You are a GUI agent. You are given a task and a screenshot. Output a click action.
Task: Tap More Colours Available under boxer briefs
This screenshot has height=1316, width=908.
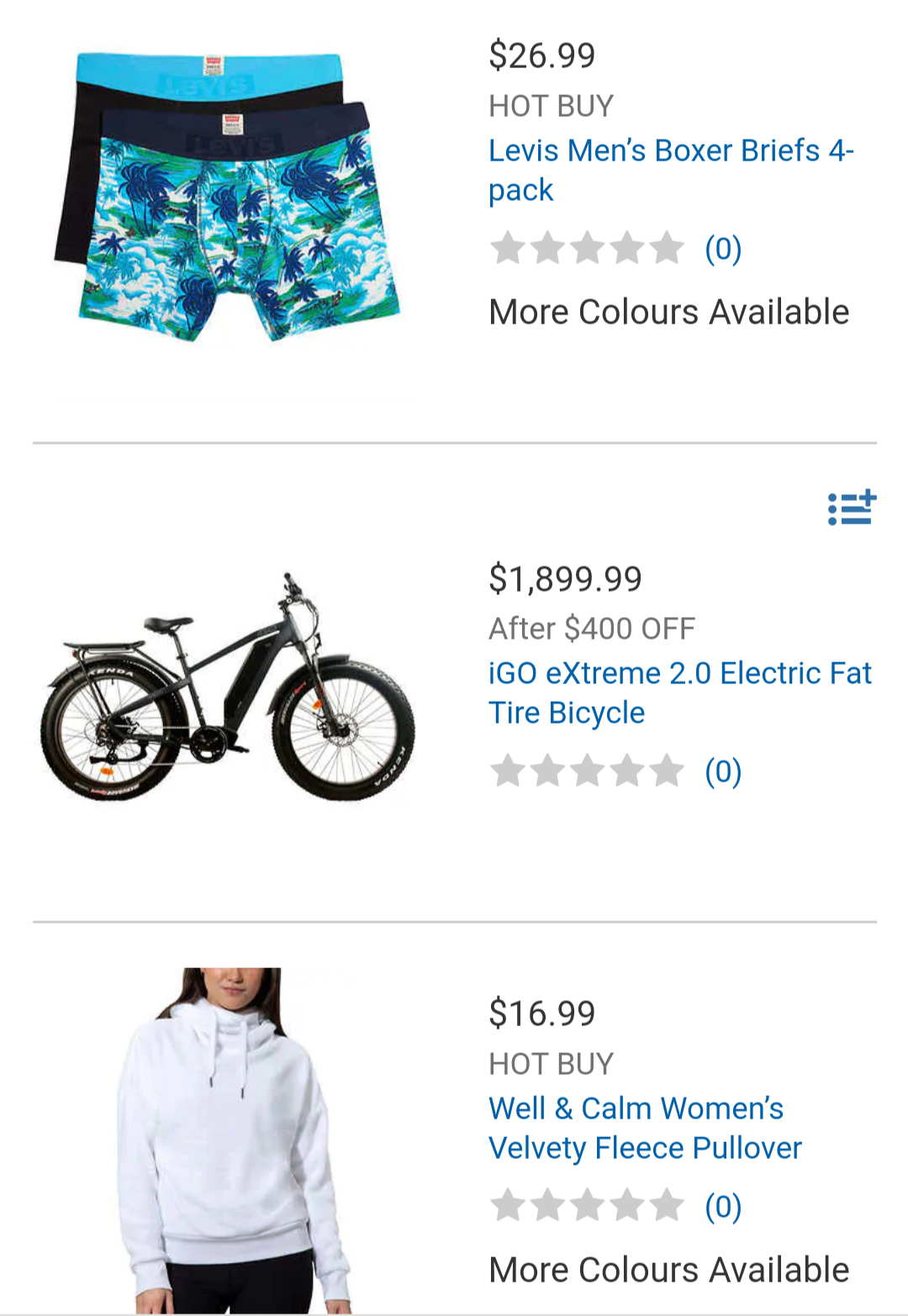[669, 312]
